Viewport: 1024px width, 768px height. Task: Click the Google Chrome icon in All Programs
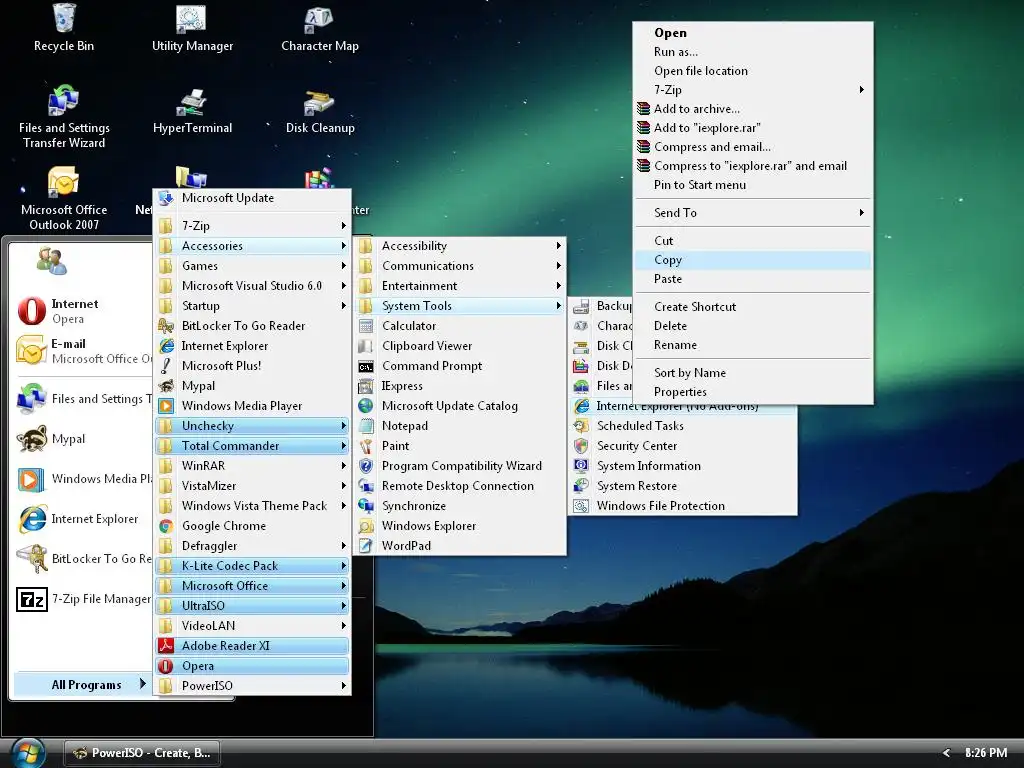pos(166,526)
